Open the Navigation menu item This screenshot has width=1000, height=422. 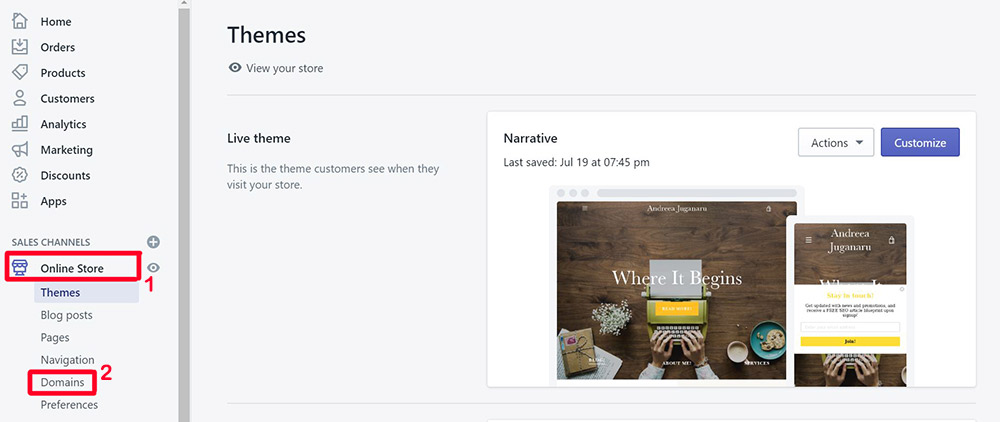point(68,360)
